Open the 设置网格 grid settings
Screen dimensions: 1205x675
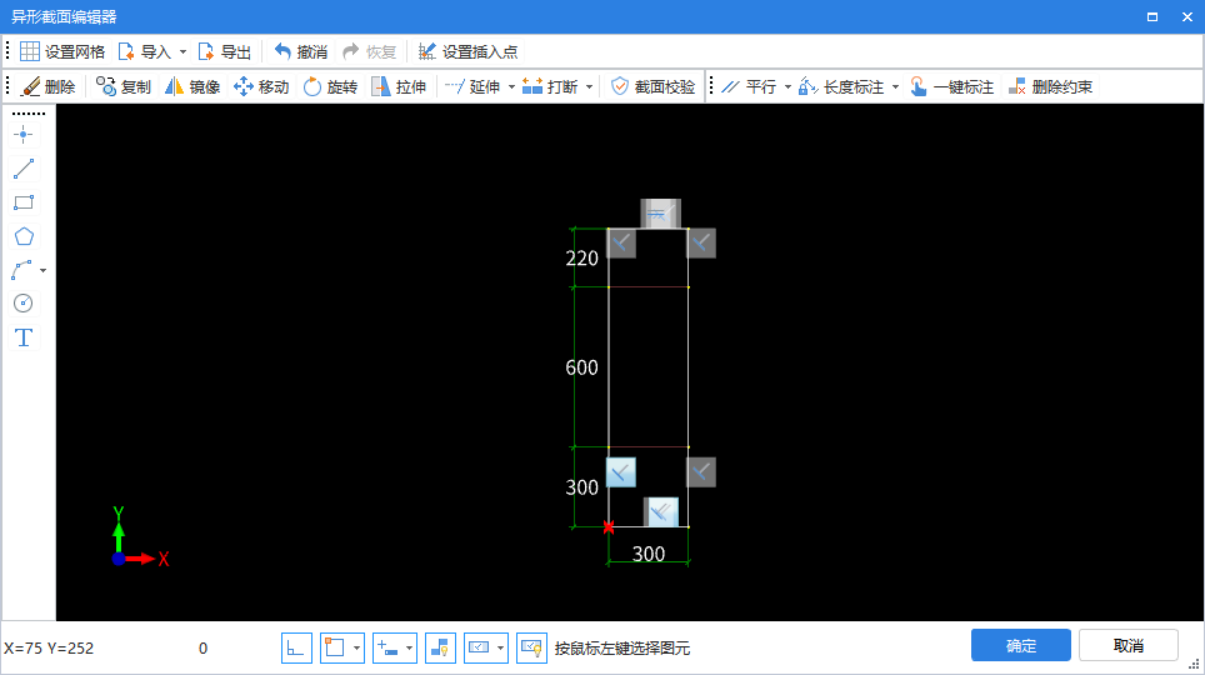tap(62, 52)
